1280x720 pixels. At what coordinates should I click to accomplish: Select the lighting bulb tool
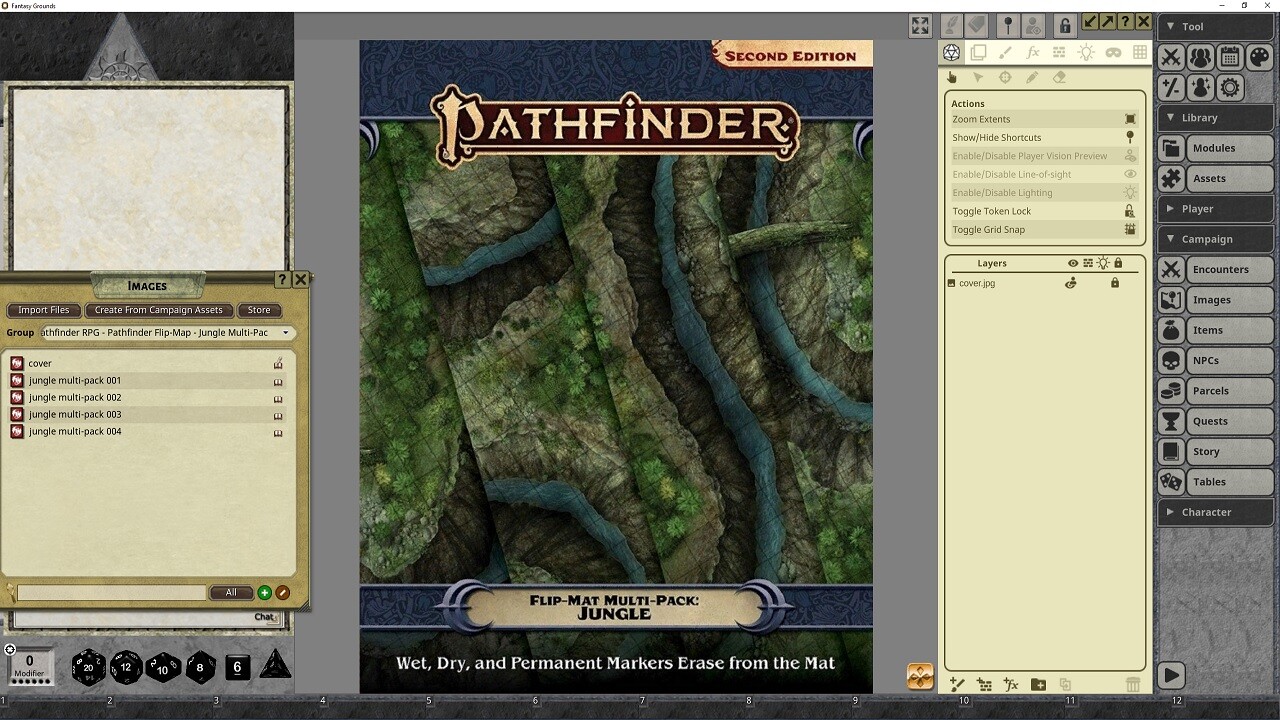[x=1086, y=52]
